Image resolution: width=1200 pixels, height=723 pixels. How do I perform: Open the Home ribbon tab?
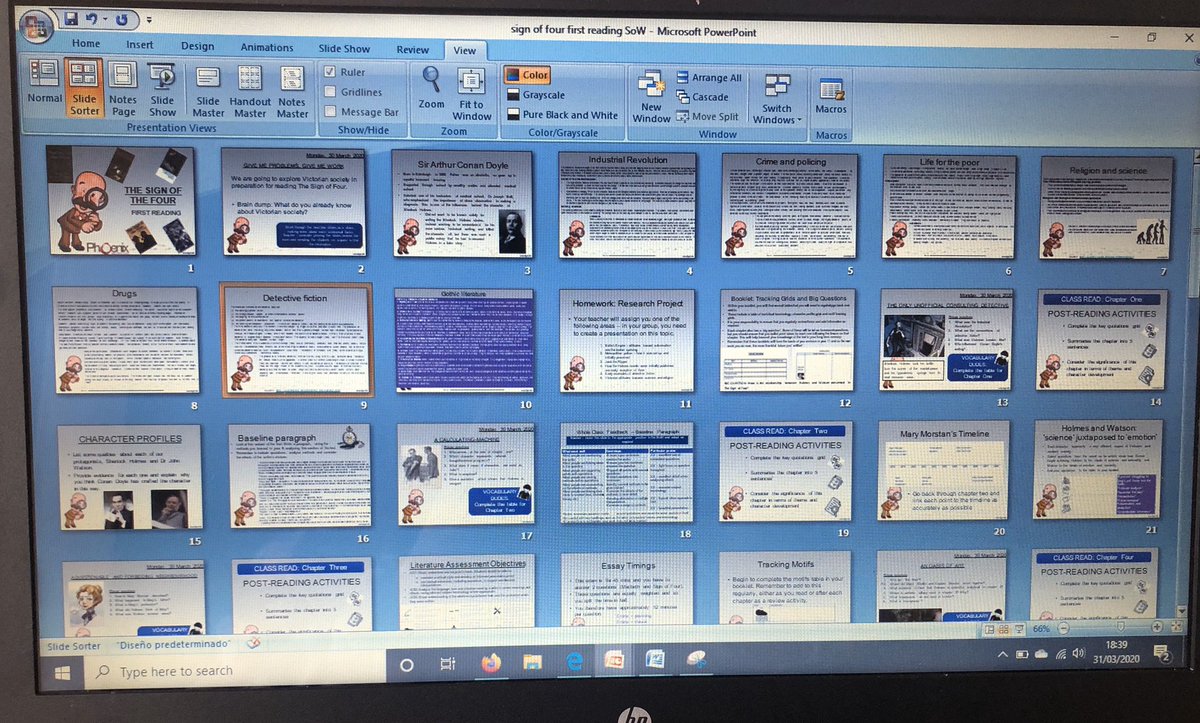(86, 43)
